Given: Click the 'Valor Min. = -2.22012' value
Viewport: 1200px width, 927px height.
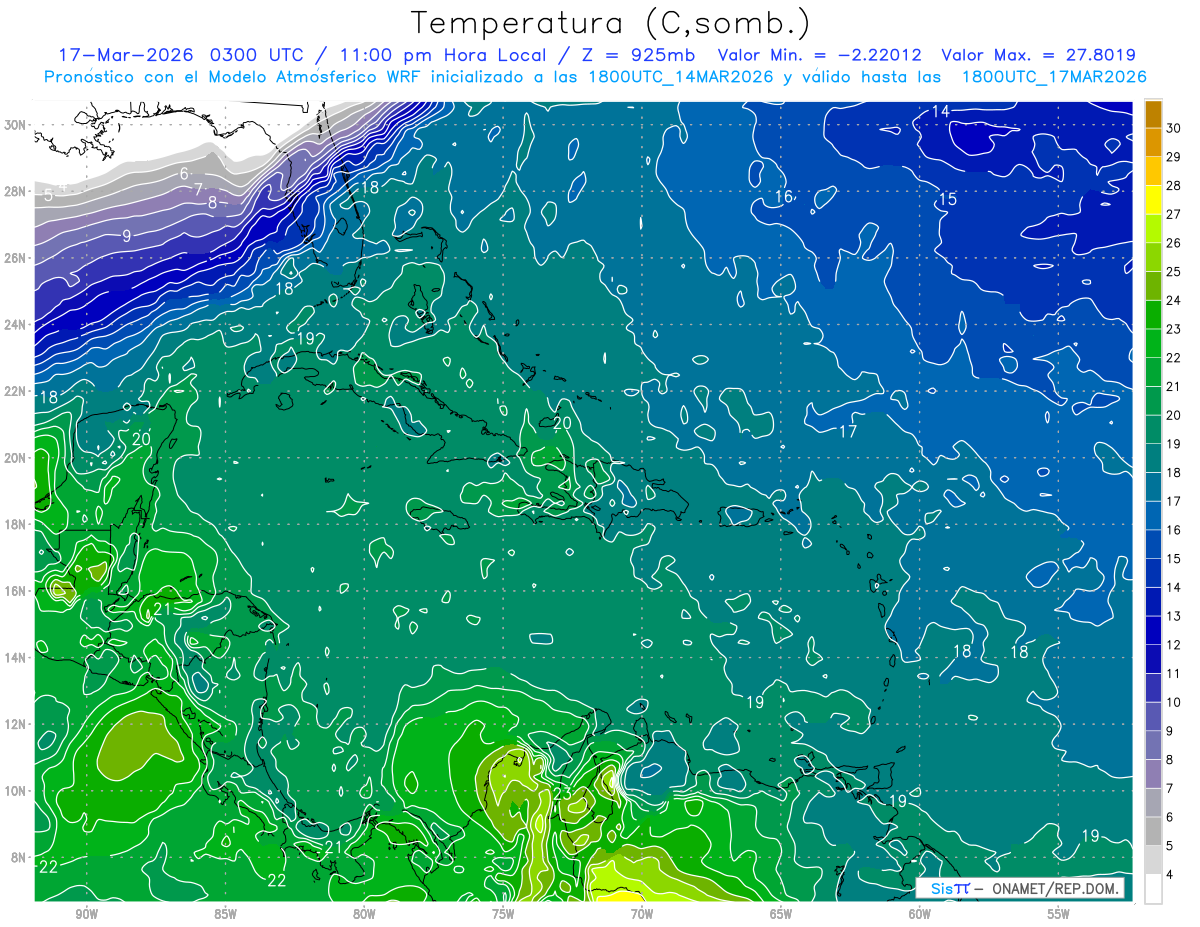Looking at the screenshot, I should (820, 54).
